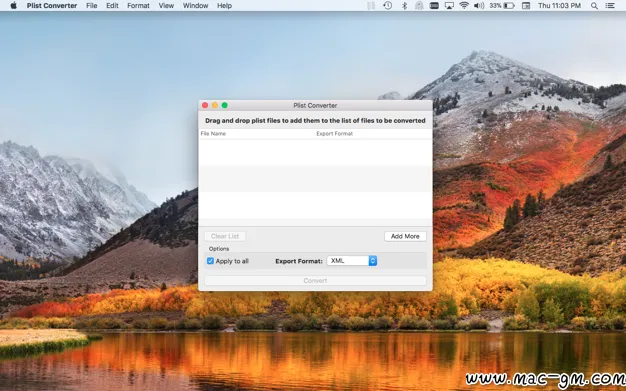This screenshot has width=626, height=391.
Task: Open the AirPlay display menu
Action: pos(449,6)
